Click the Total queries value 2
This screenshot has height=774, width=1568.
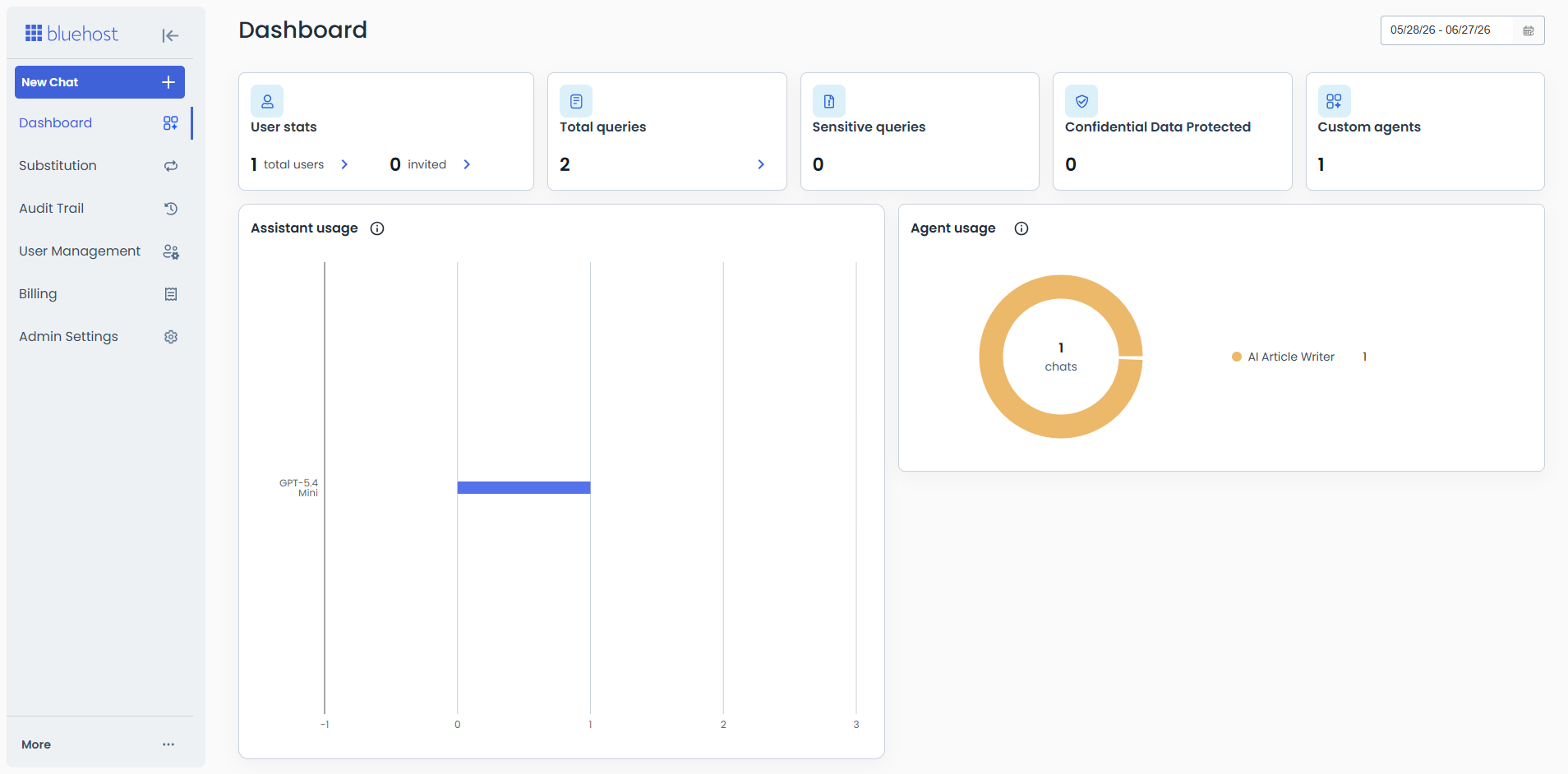click(x=565, y=164)
